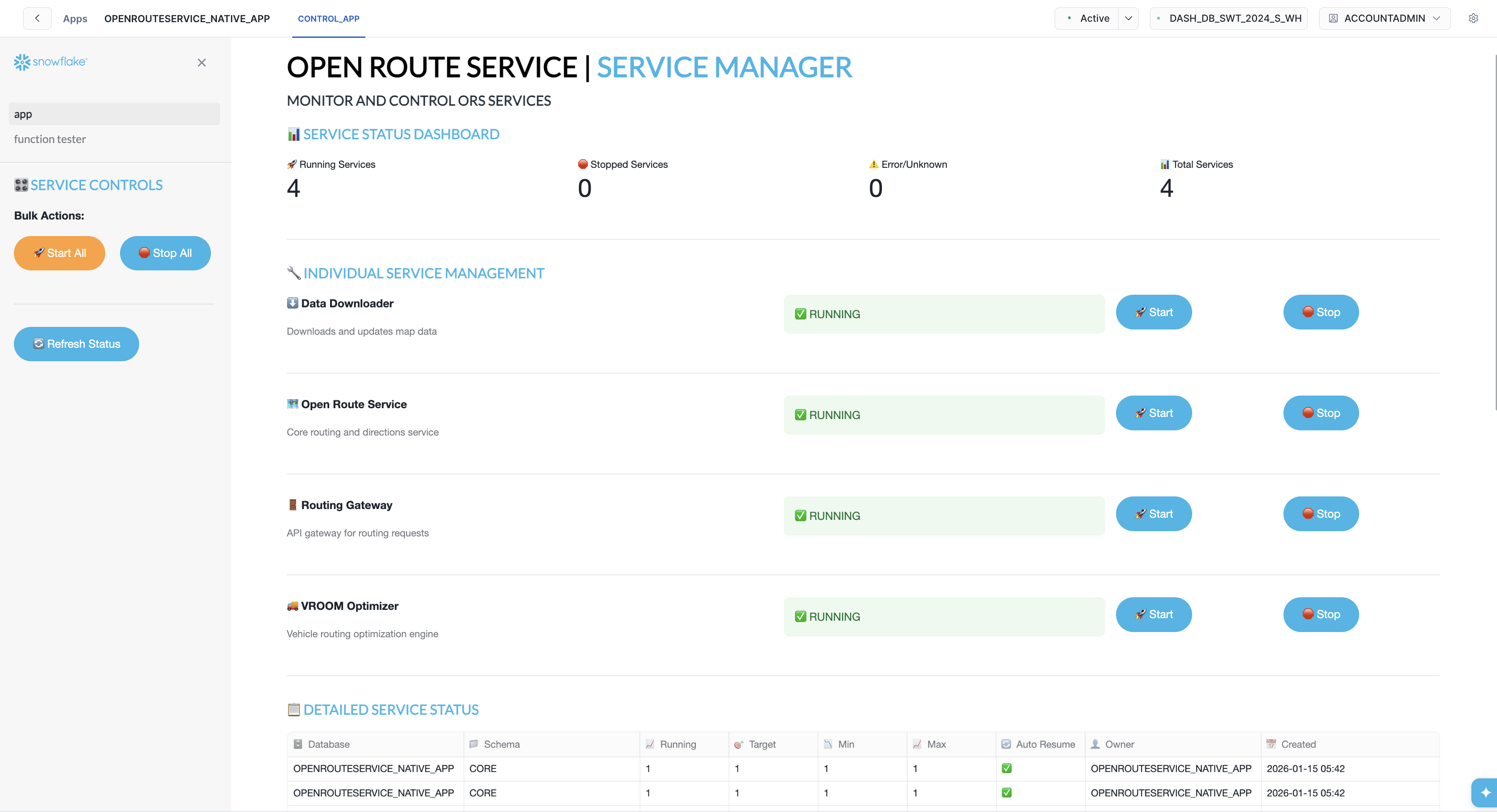This screenshot has height=812, width=1497.
Task: Click the Snowflake logo in the sidebar
Action: 50,62
